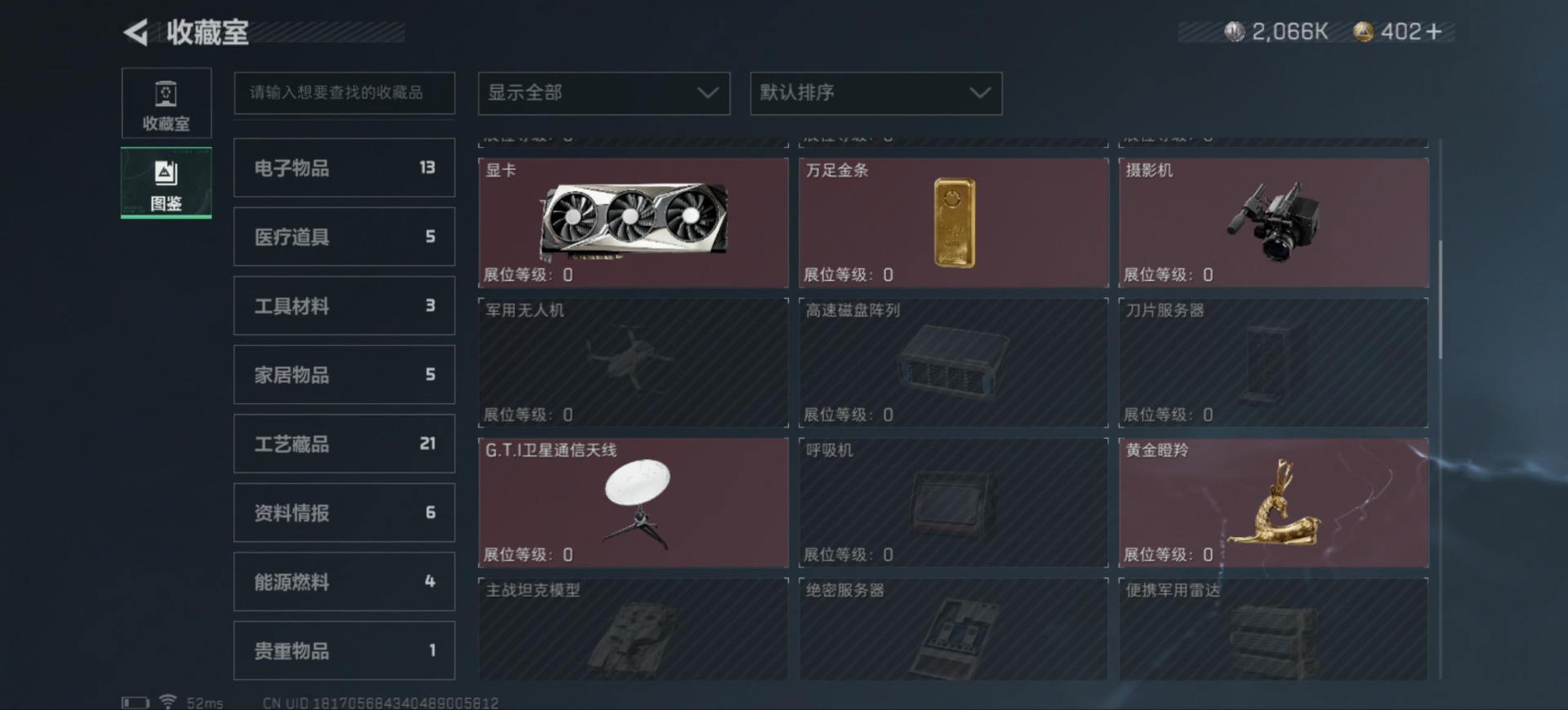The width and height of the screenshot is (1568, 710).
Task: Select the 显卡 graphics card item
Action: 633,223
